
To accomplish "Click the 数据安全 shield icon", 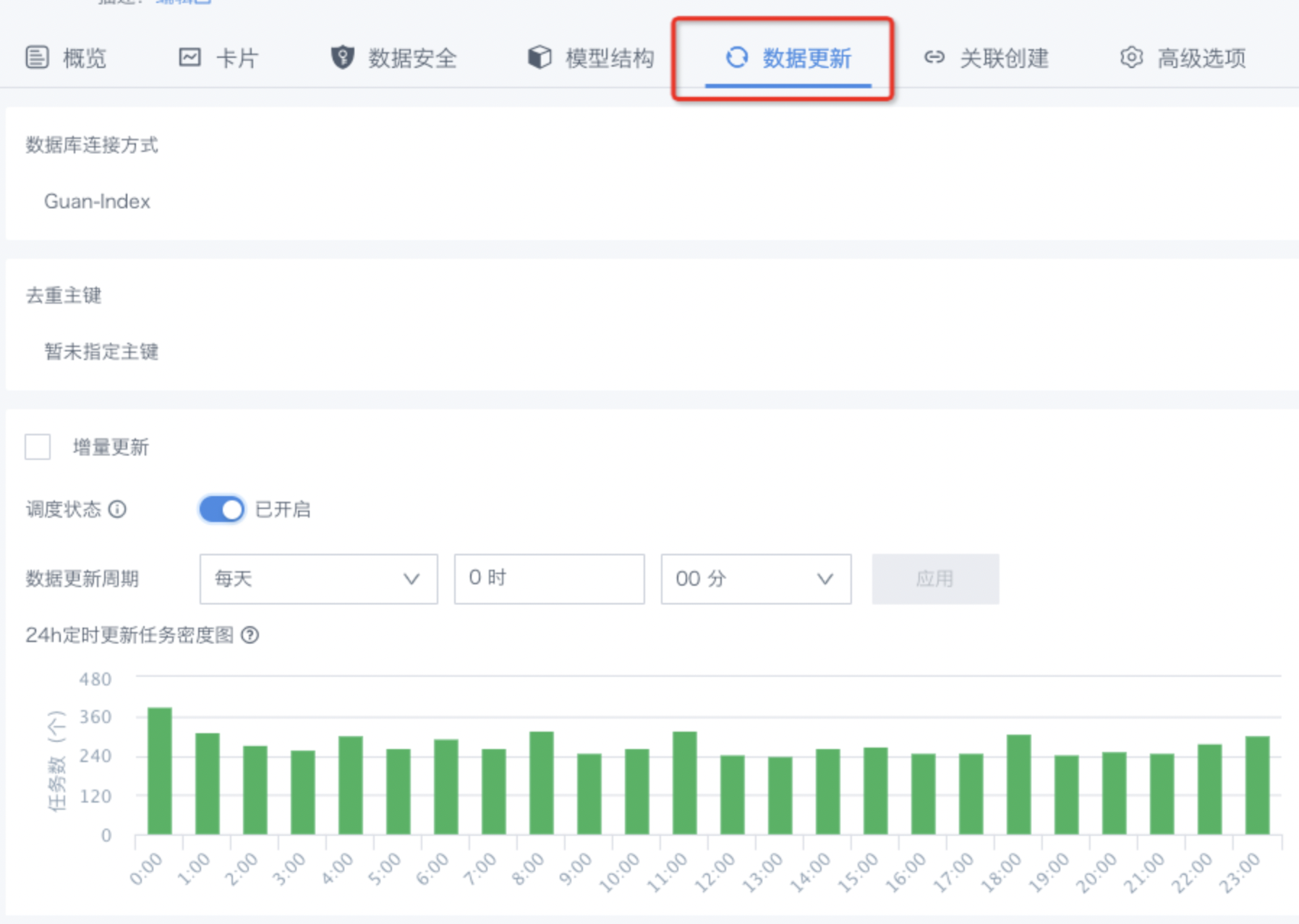I will tap(342, 57).
